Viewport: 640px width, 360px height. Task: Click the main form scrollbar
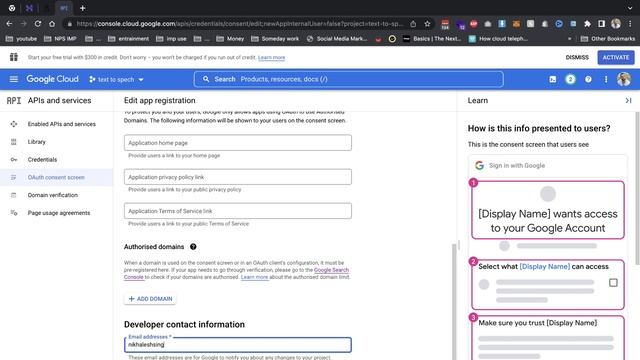tap(454, 301)
